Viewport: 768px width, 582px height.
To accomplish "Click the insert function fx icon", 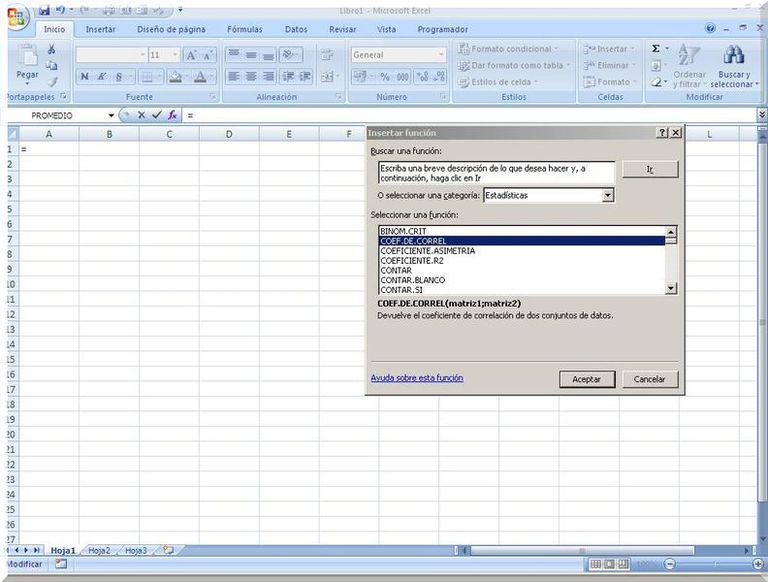I will click(x=173, y=115).
